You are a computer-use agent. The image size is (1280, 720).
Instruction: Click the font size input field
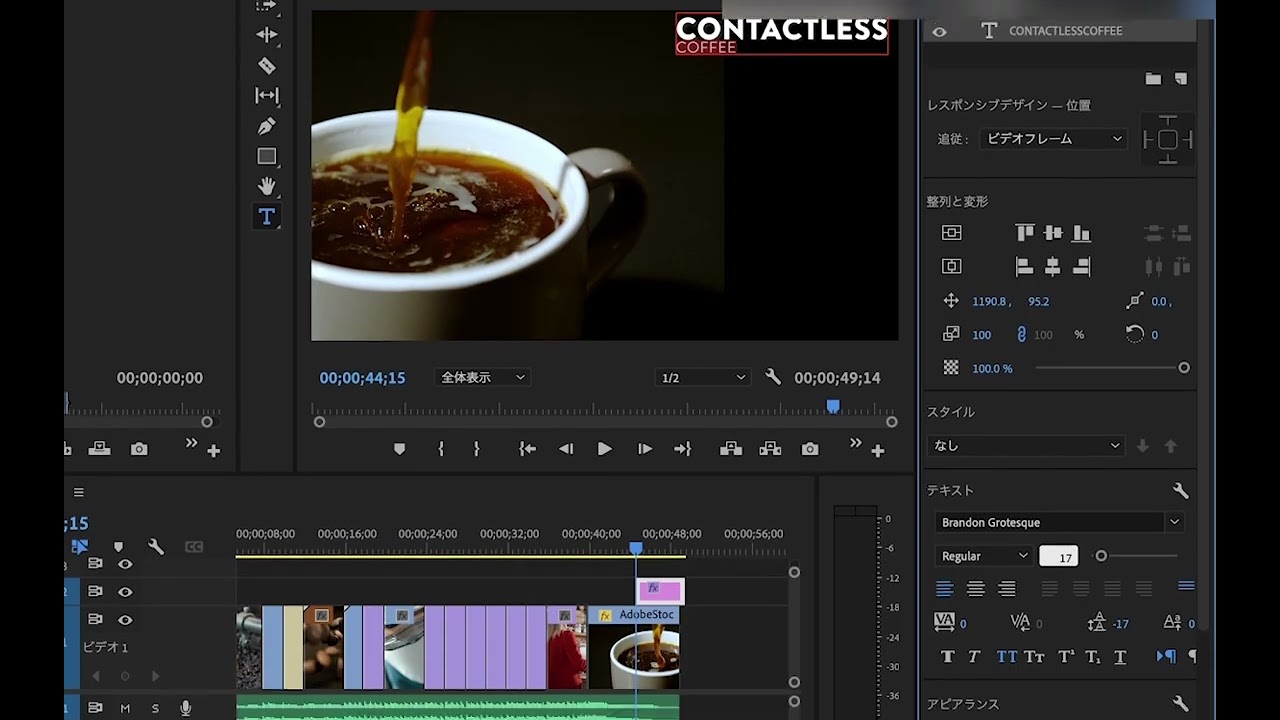1058,557
